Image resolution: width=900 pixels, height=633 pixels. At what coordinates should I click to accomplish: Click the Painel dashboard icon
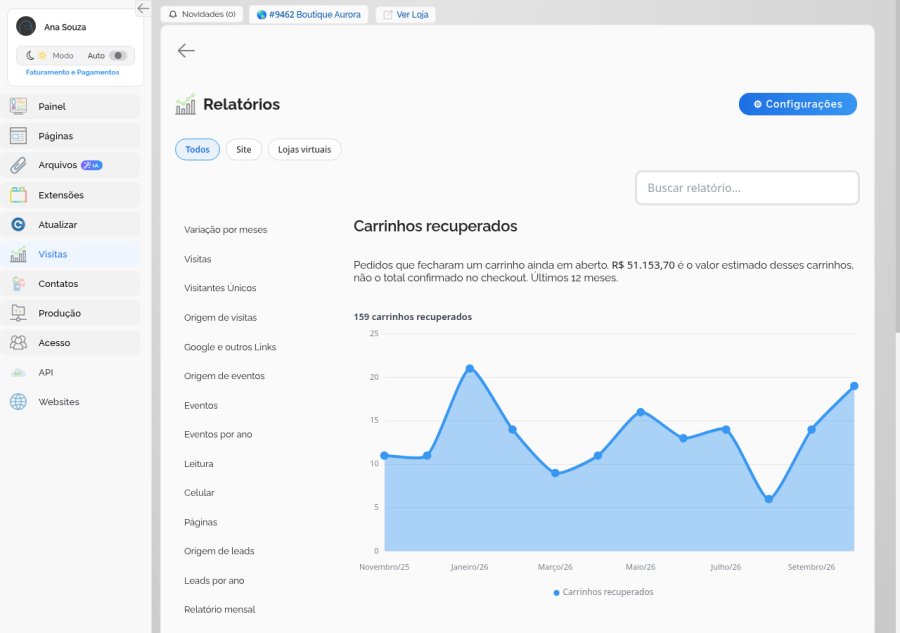tap(18, 106)
